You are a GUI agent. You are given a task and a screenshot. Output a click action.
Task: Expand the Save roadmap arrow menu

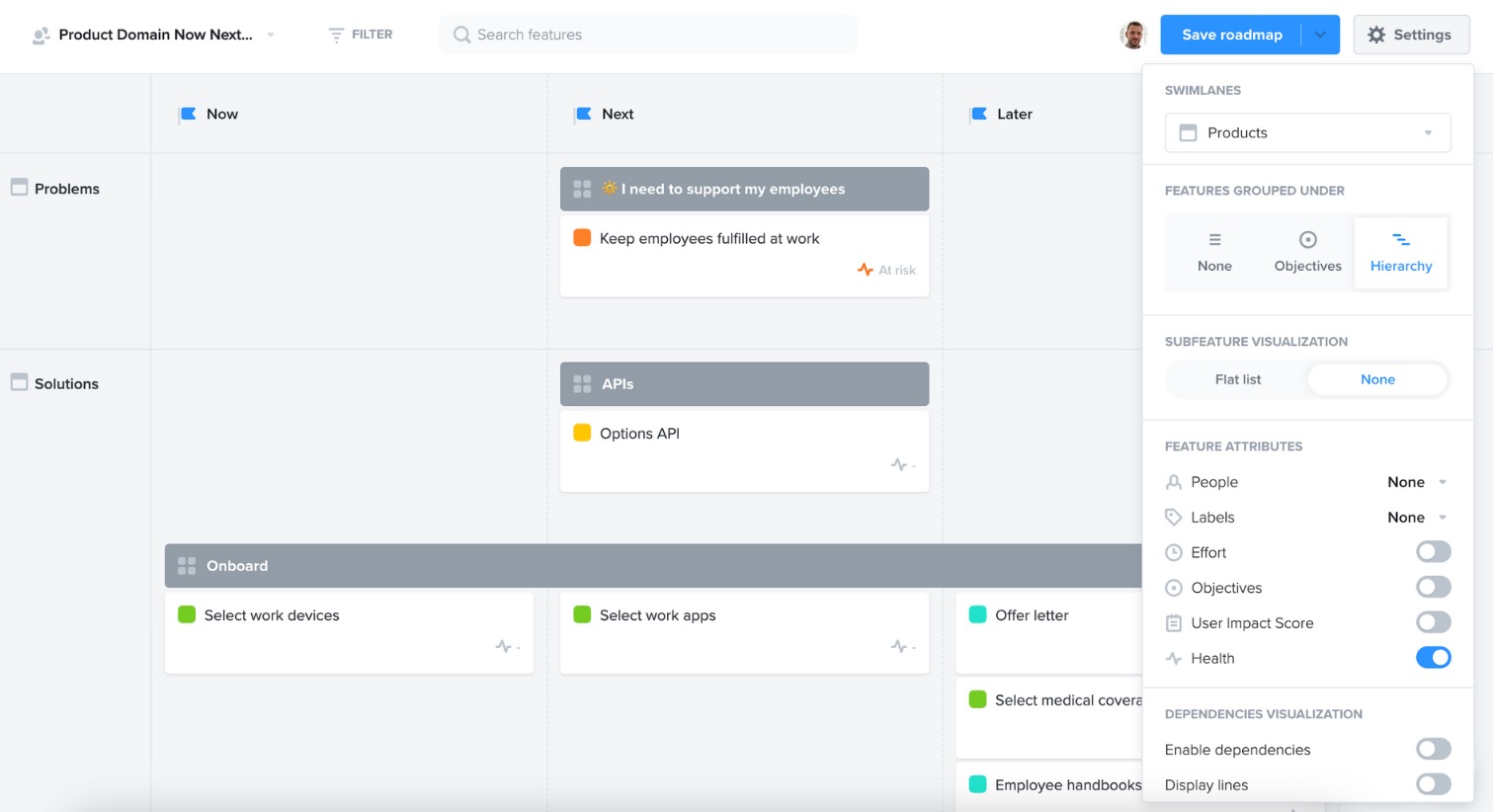point(1320,35)
